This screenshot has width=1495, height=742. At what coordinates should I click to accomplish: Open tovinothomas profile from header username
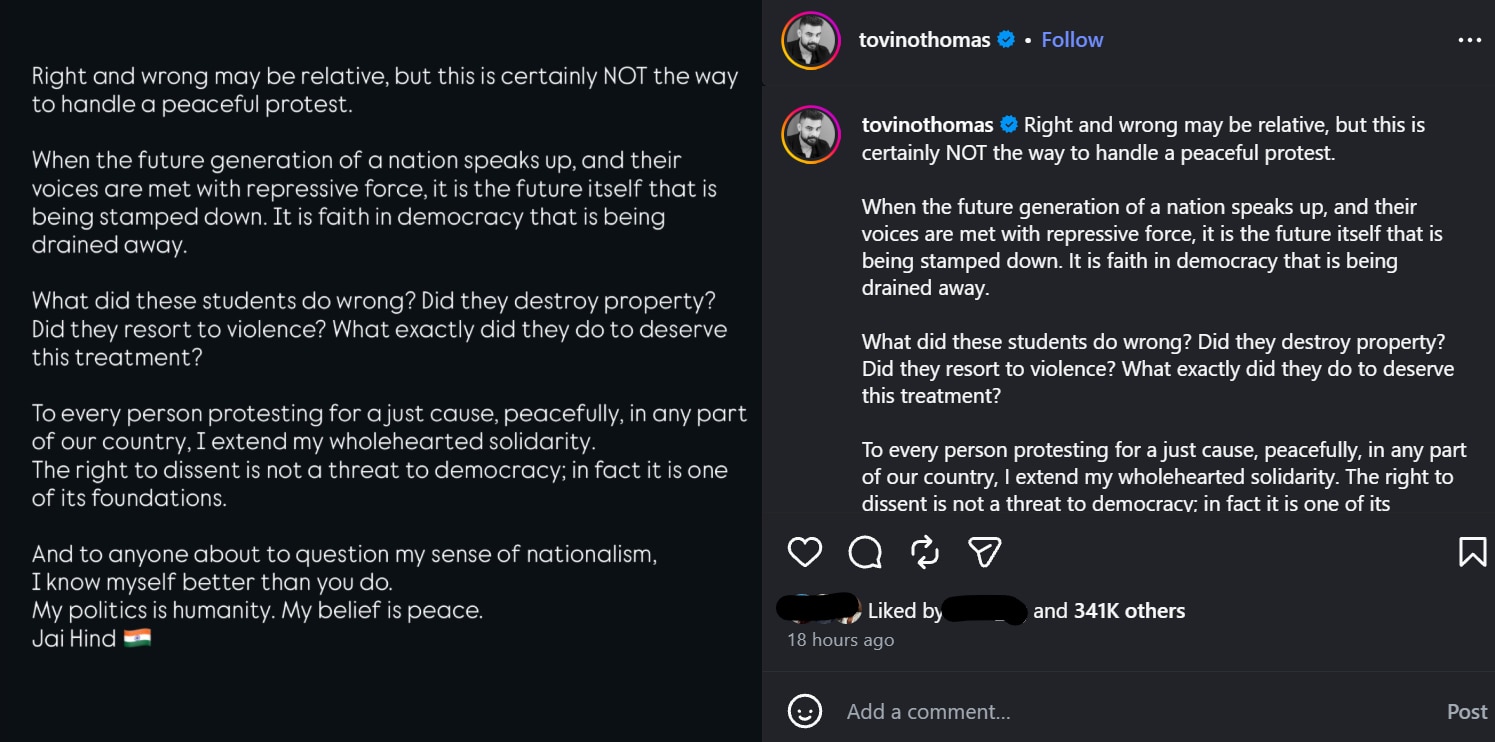(x=924, y=40)
